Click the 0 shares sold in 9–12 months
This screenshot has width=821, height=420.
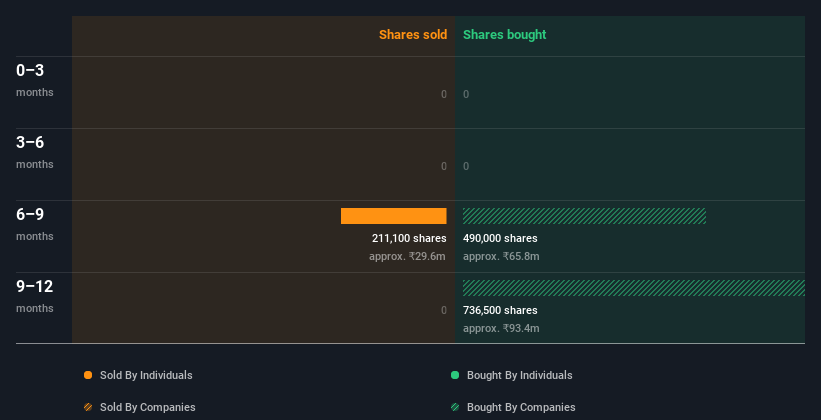pyautogui.click(x=444, y=311)
